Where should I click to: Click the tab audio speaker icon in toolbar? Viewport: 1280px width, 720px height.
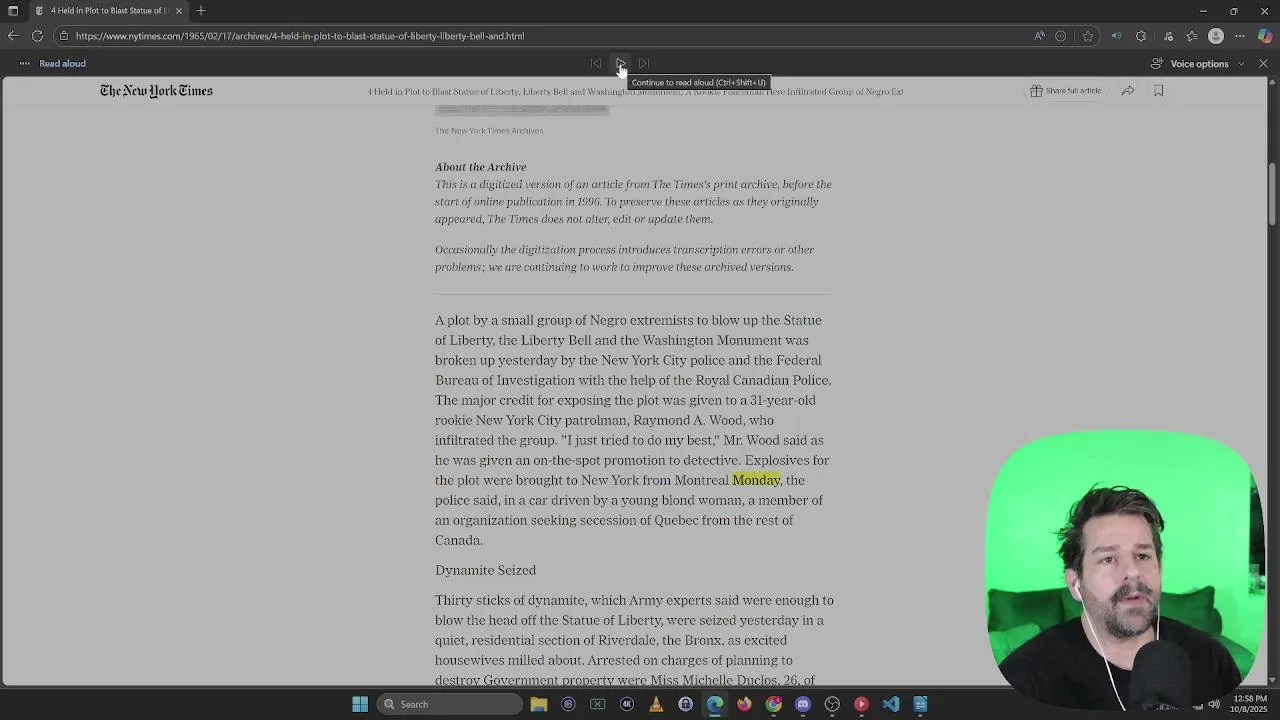pos(1116,36)
